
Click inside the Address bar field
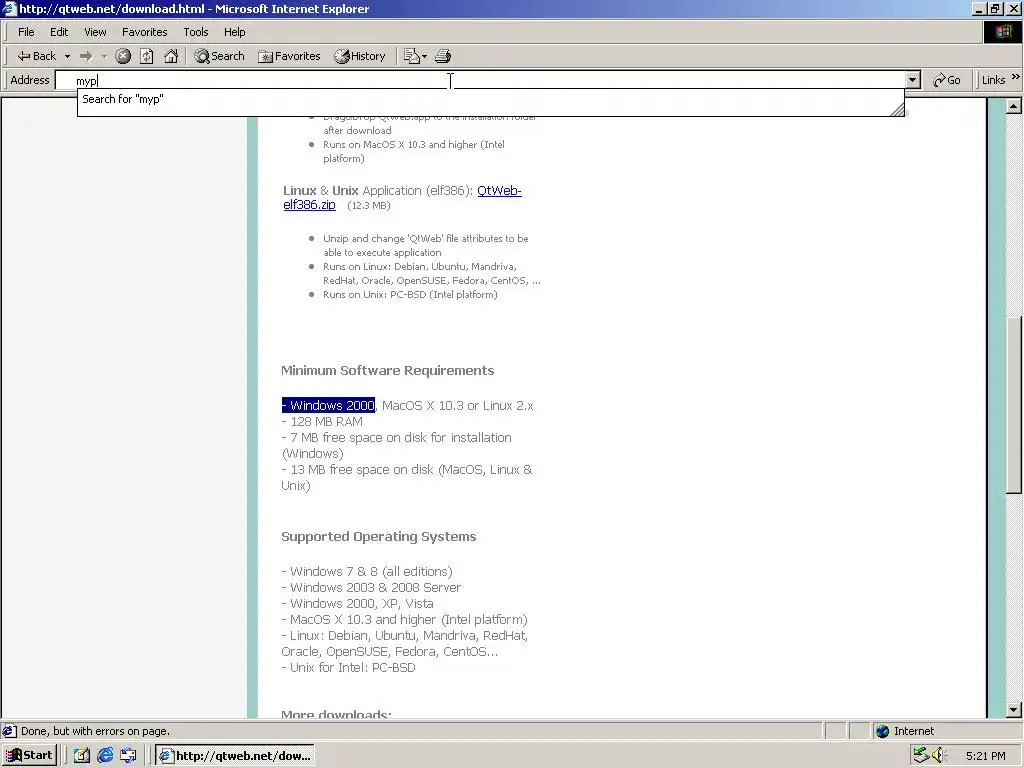481,80
